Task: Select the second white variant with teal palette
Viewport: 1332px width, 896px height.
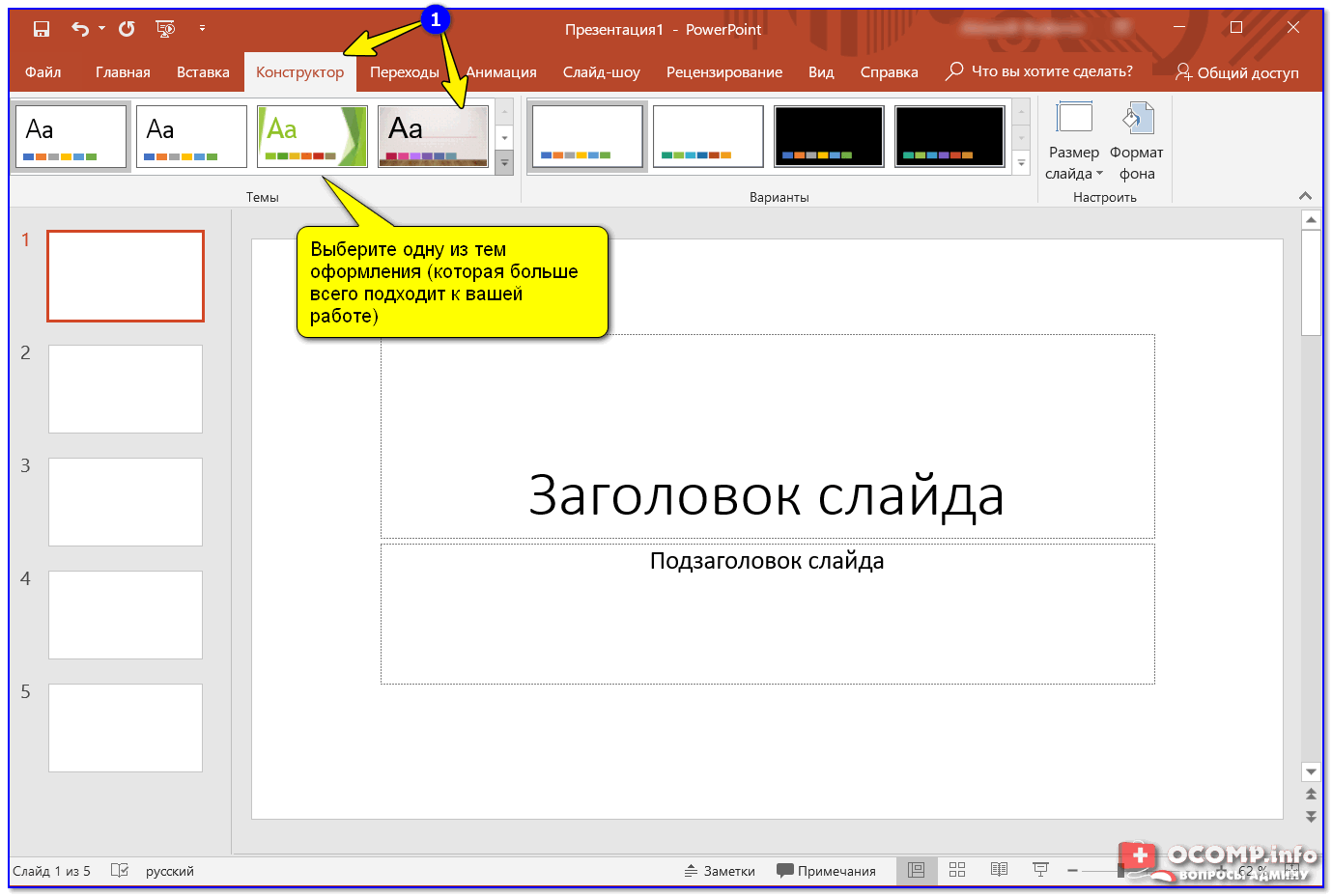Action: tap(708, 137)
